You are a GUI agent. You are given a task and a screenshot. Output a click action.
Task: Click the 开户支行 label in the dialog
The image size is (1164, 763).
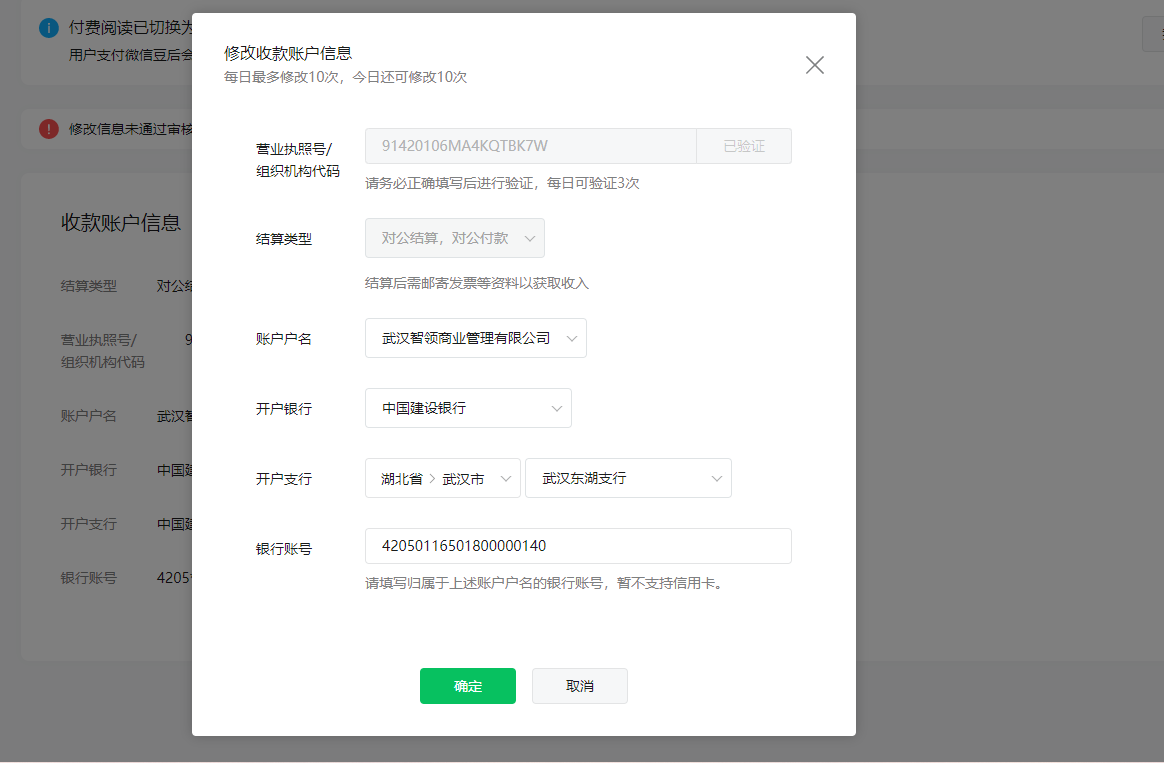point(284,479)
